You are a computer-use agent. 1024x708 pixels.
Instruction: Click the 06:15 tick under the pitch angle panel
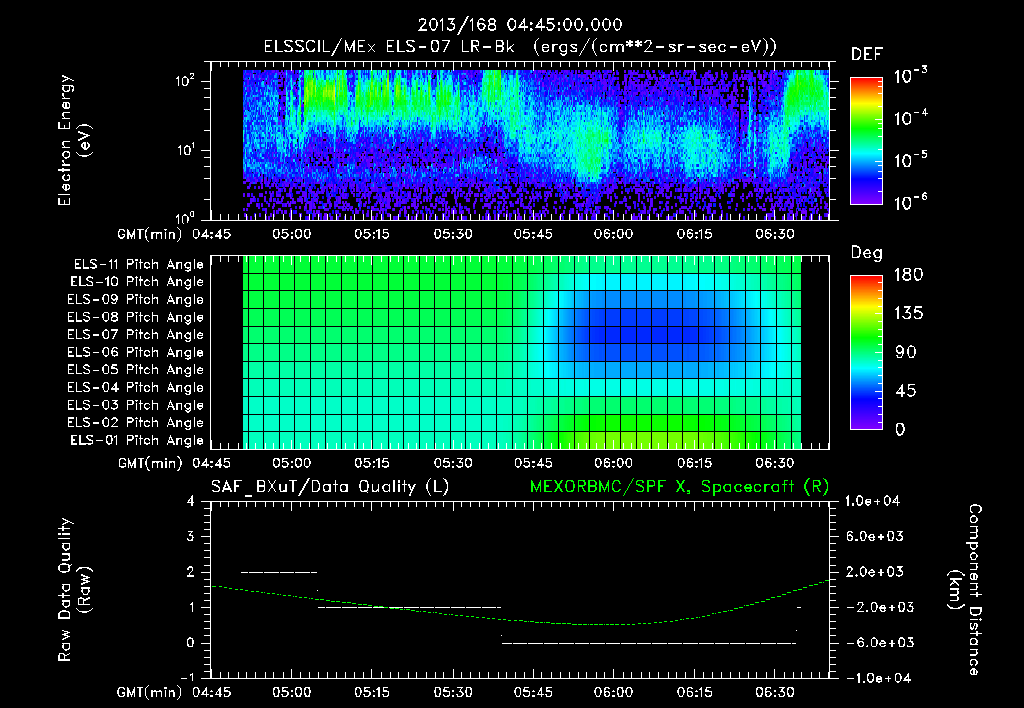pyautogui.click(x=694, y=463)
